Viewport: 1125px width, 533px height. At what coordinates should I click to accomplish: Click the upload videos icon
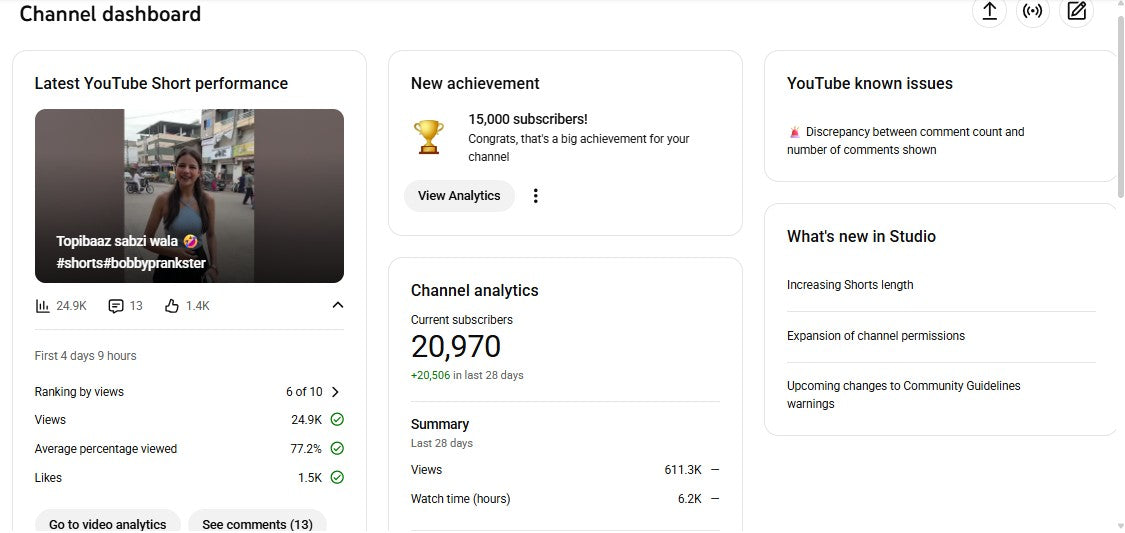(x=989, y=12)
